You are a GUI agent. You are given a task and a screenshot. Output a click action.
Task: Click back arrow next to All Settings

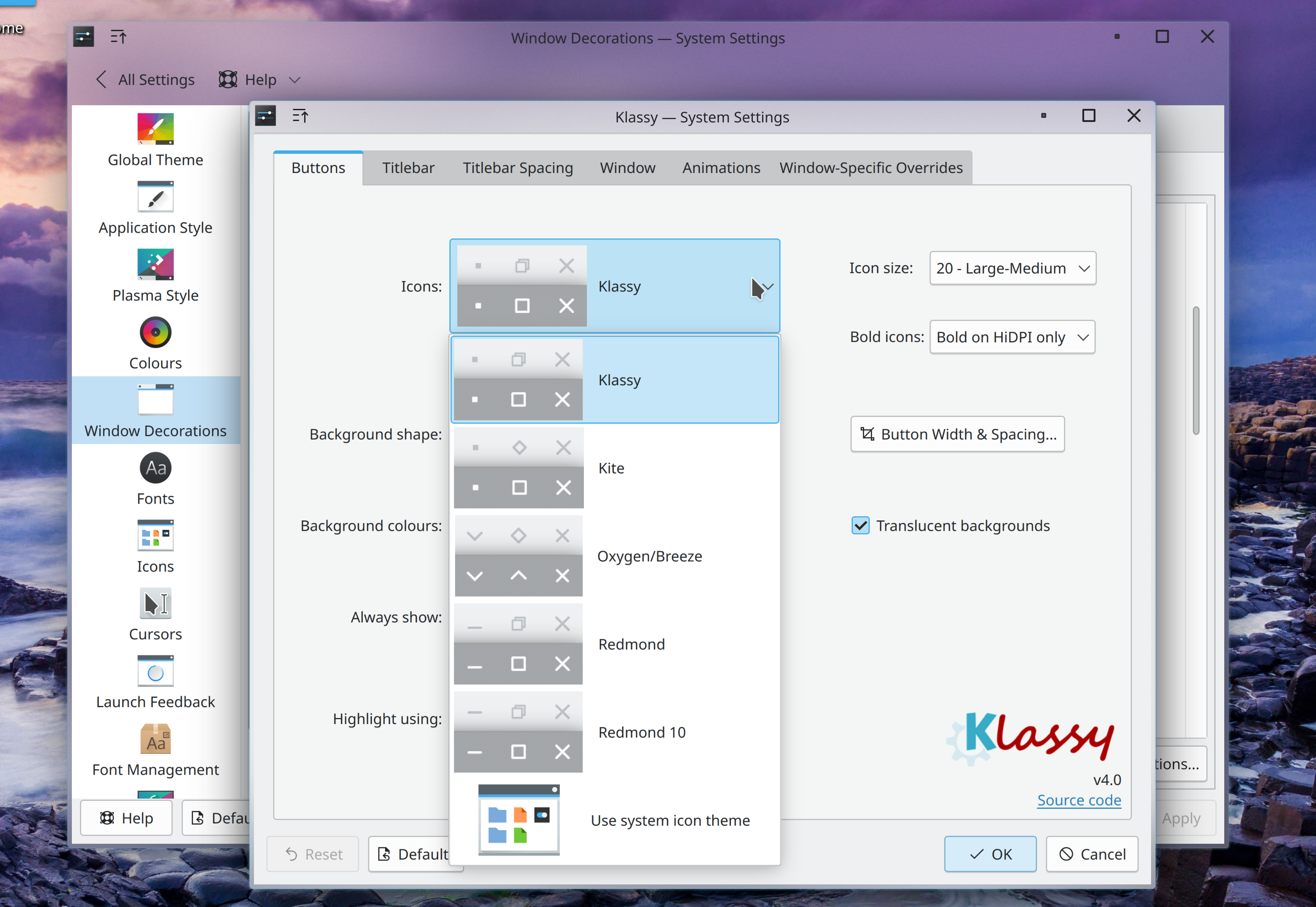101,79
